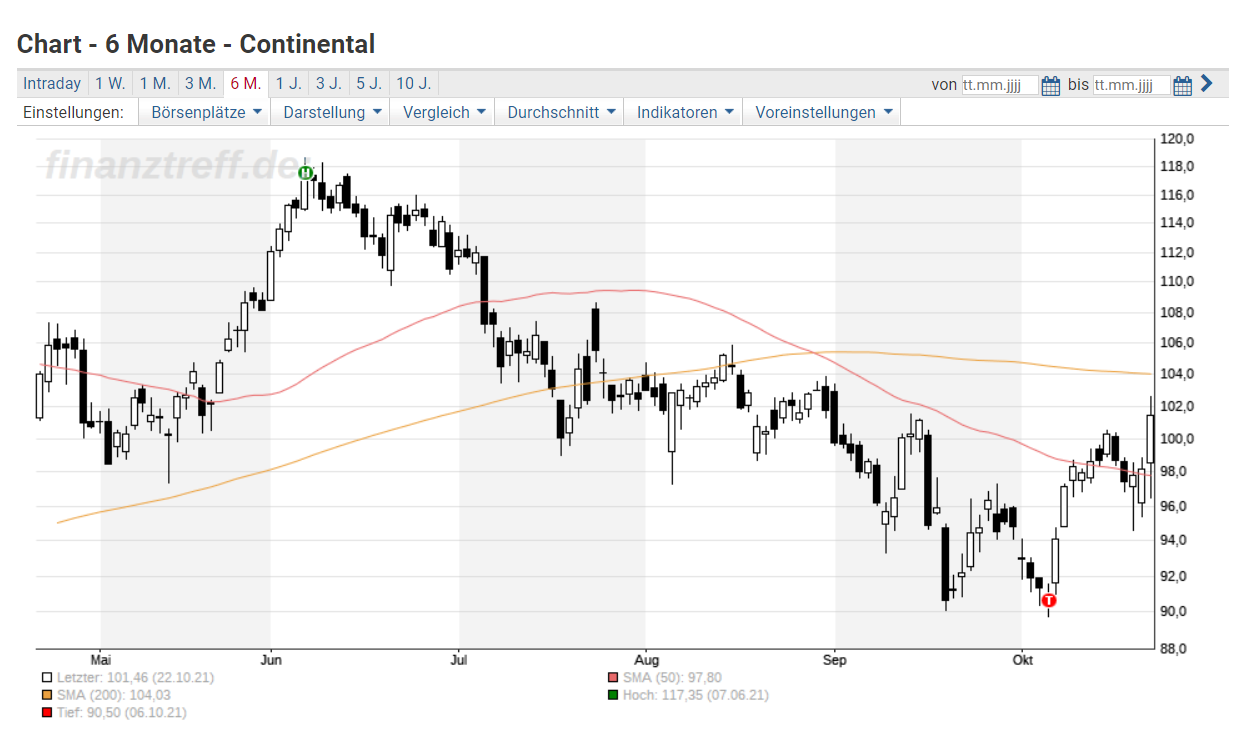
Task: Open the 'bis' date calendar picker
Action: [1182, 85]
